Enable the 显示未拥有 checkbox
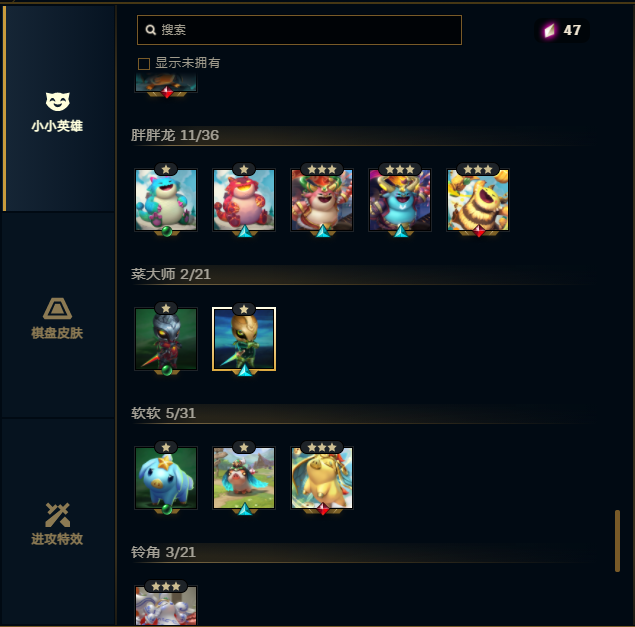 pyautogui.click(x=144, y=64)
